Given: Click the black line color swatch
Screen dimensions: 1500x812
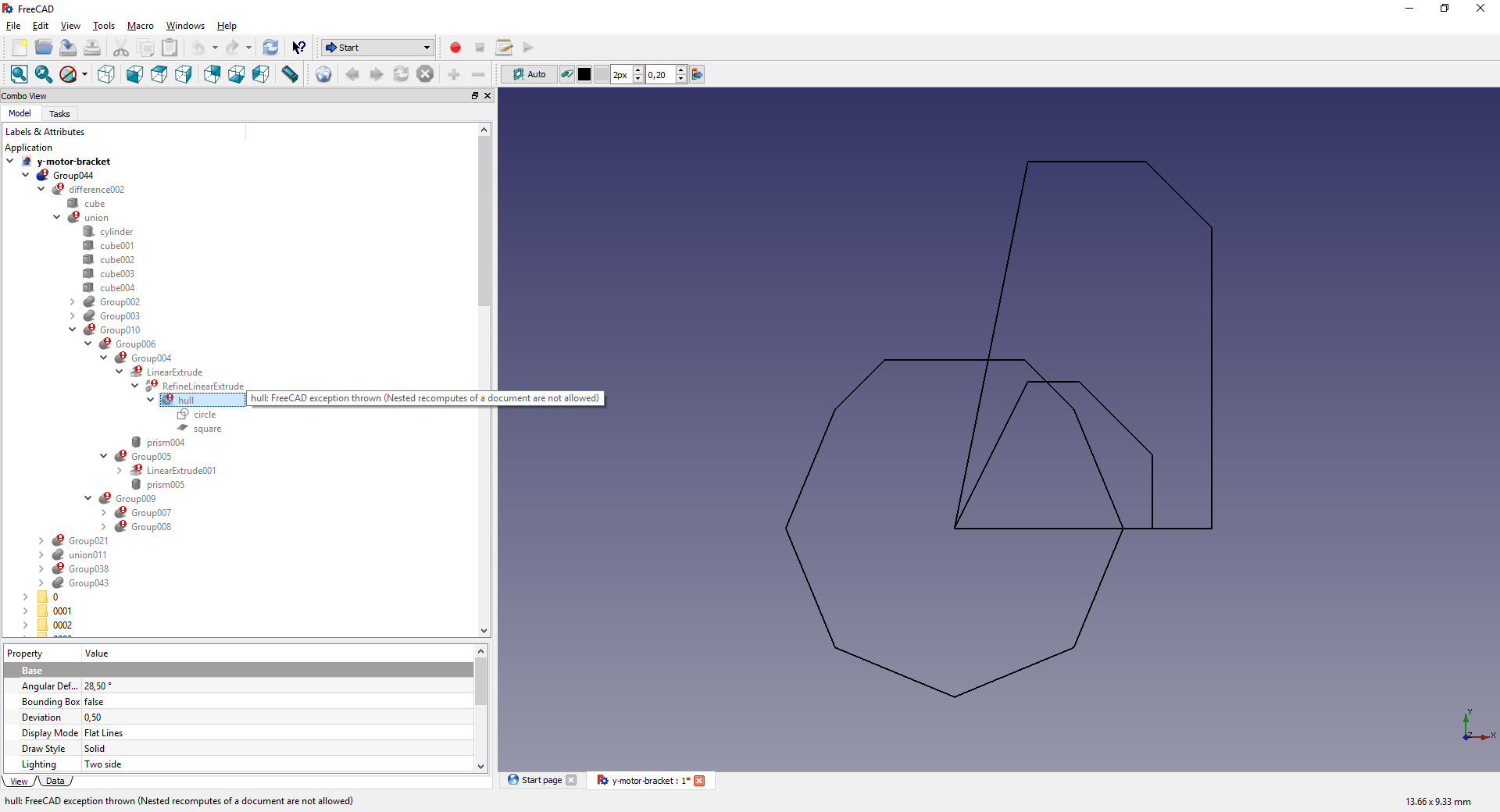Looking at the screenshot, I should coord(584,74).
